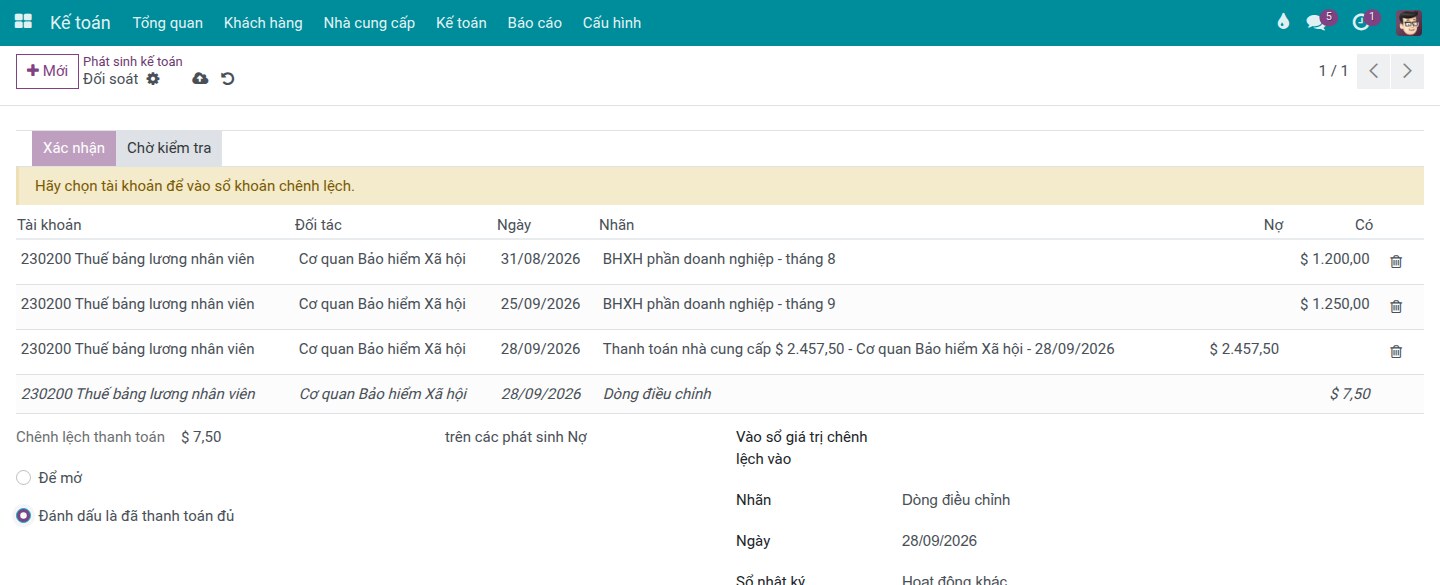Open the Cấu hình menu

coord(612,23)
